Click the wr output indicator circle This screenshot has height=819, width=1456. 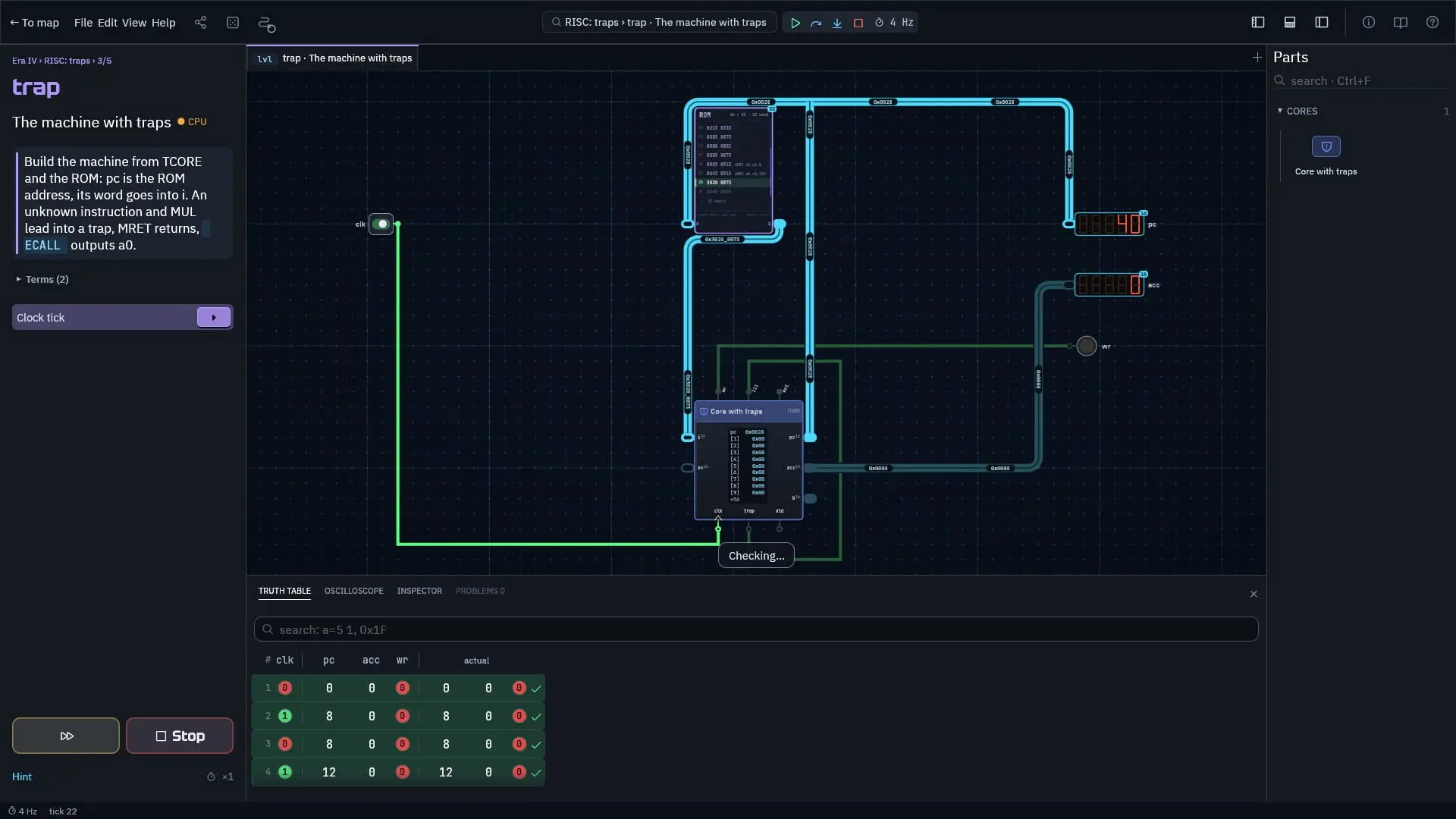tap(1087, 346)
